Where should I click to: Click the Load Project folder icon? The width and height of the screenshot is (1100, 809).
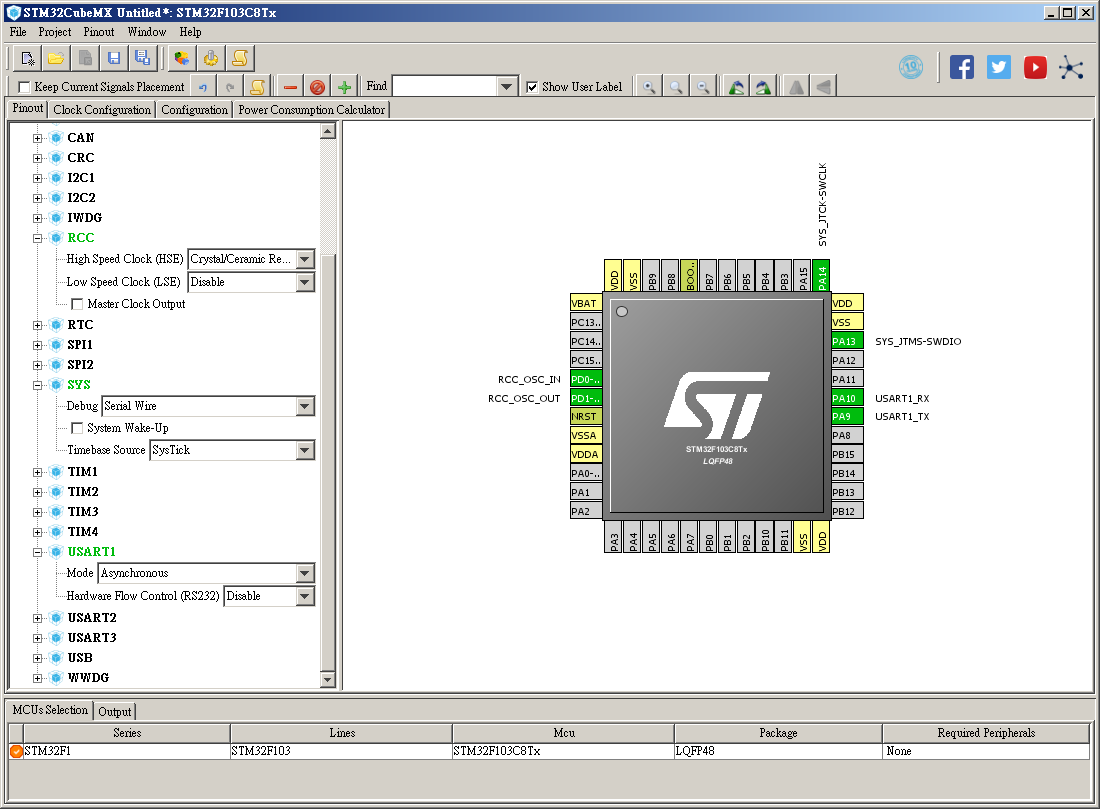[56, 58]
